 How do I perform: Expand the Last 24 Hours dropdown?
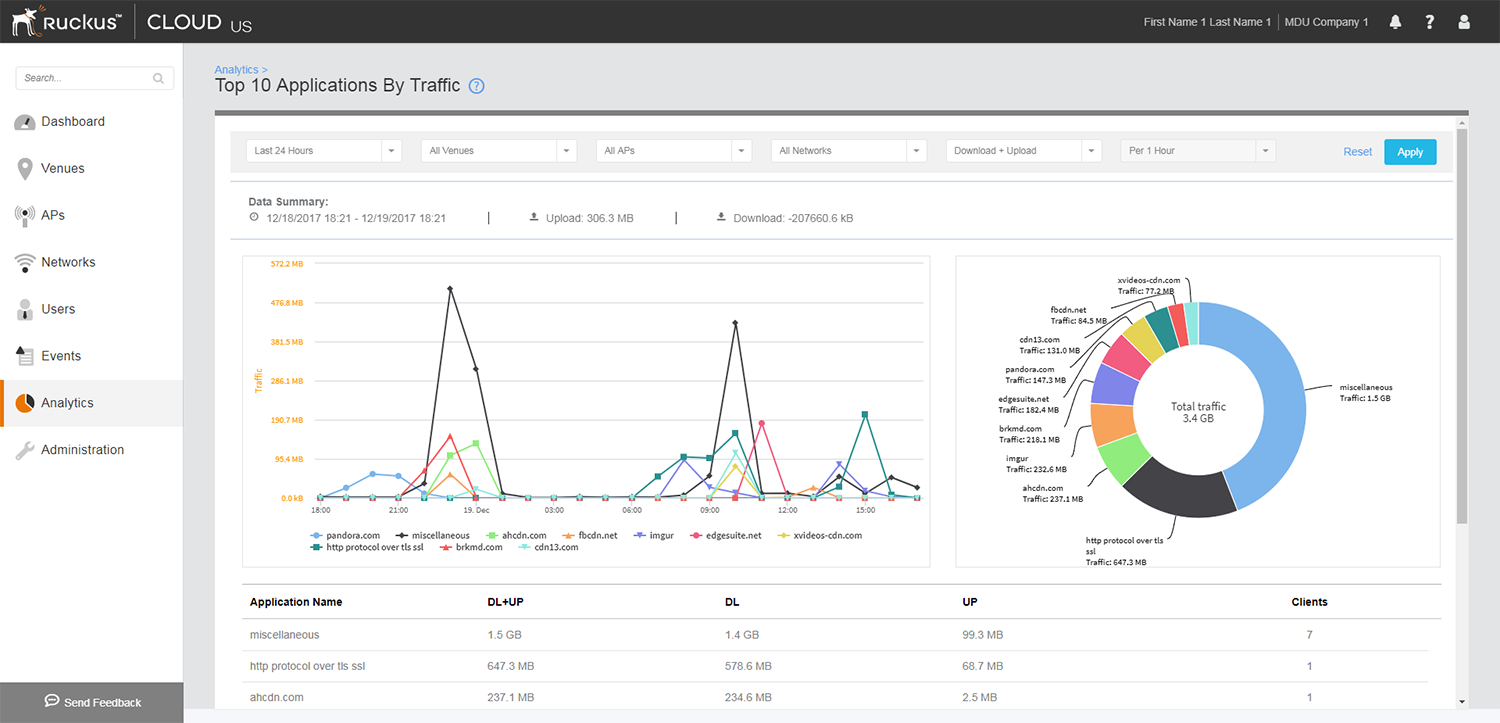point(323,151)
